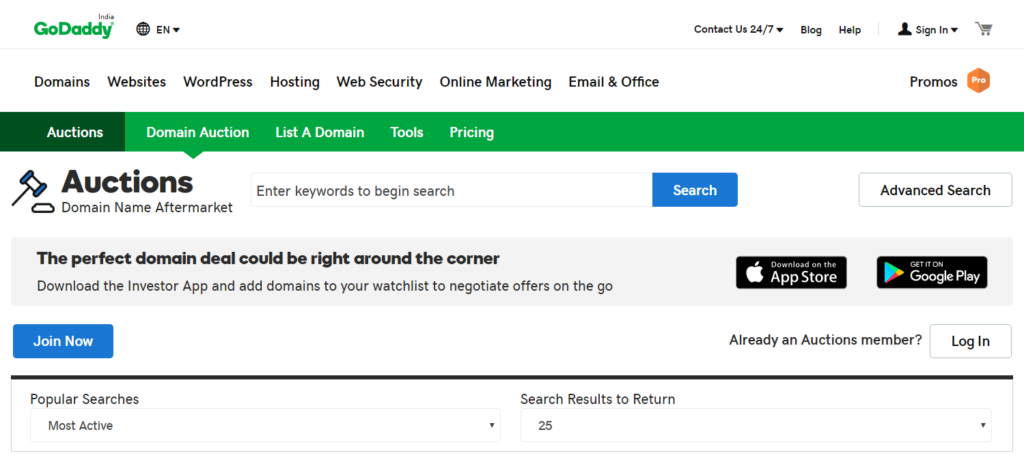Open the shopping cart icon
Screen dimensions: 1024x462
click(984, 29)
